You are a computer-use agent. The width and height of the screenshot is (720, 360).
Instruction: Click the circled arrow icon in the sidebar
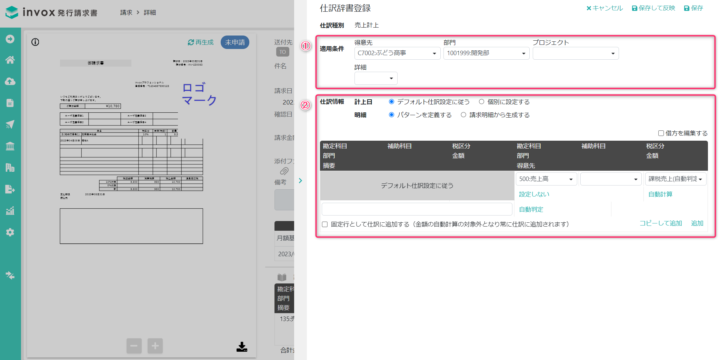[10, 39]
